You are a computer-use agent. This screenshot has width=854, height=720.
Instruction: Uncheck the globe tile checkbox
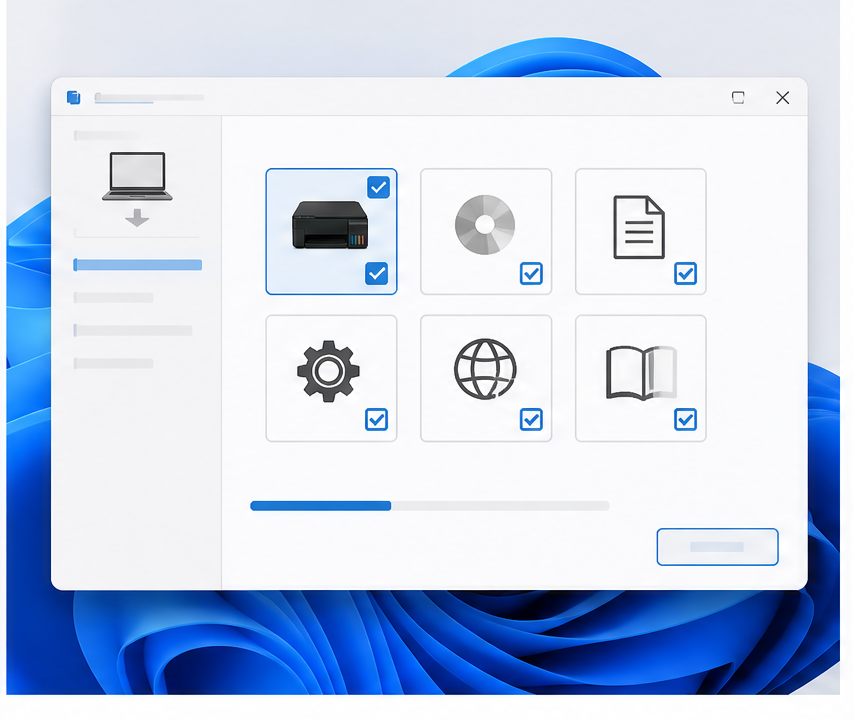(531, 419)
